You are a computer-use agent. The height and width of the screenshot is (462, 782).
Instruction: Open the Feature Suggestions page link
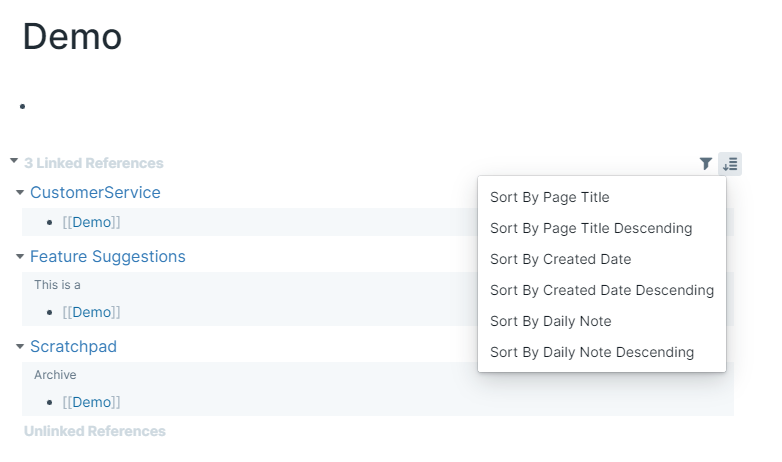pos(108,256)
